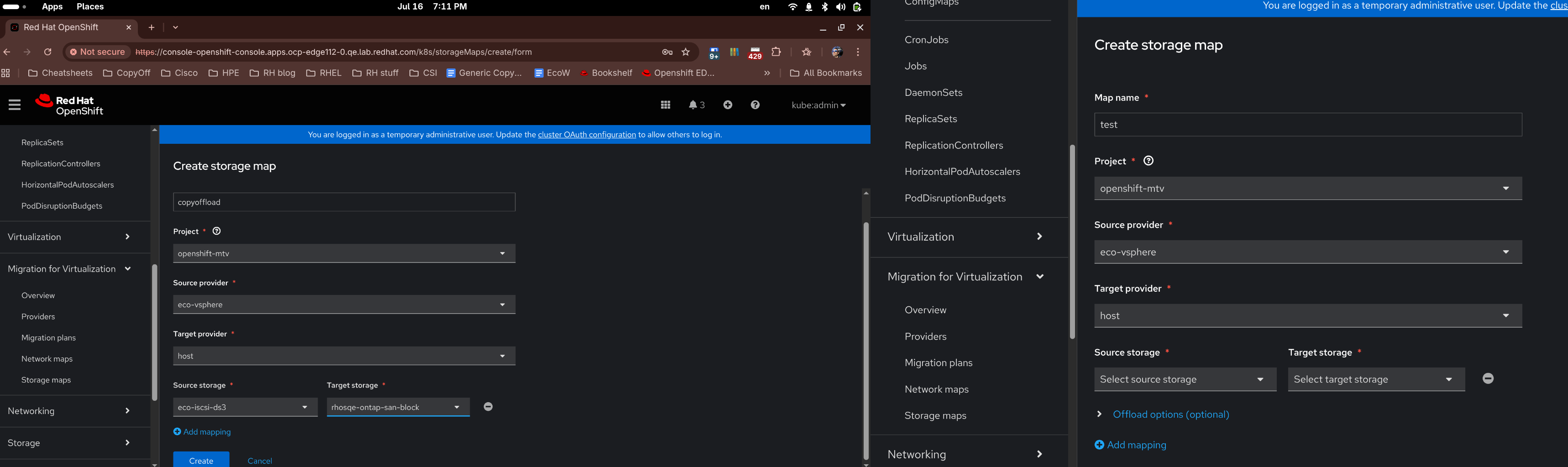Viewport: 1568px width, 467px height.
Task: Click the volume icon in the system top bar
Action: click(841, 7)
